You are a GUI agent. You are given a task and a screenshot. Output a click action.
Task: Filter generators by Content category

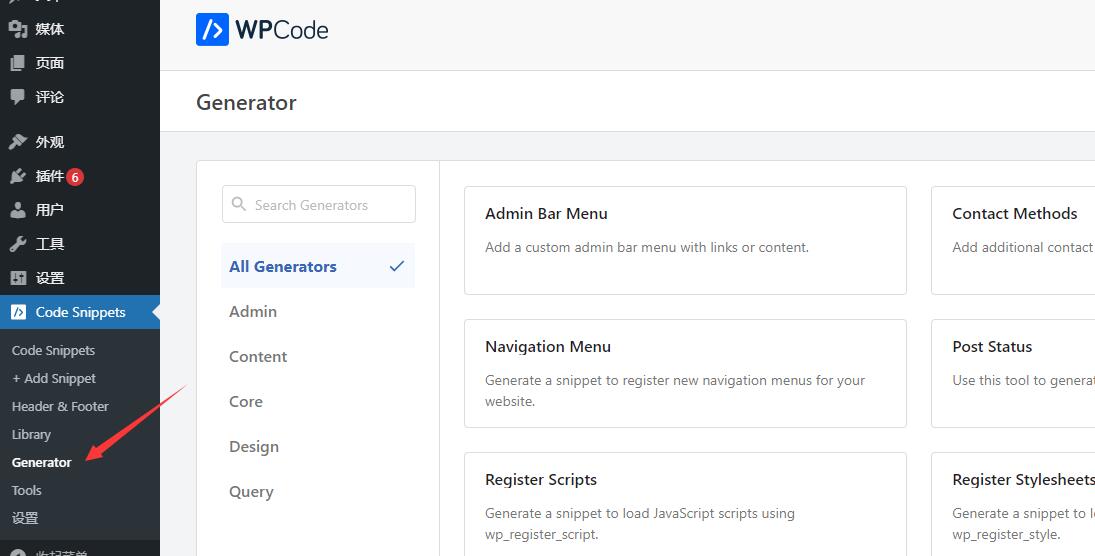[258, 356]
